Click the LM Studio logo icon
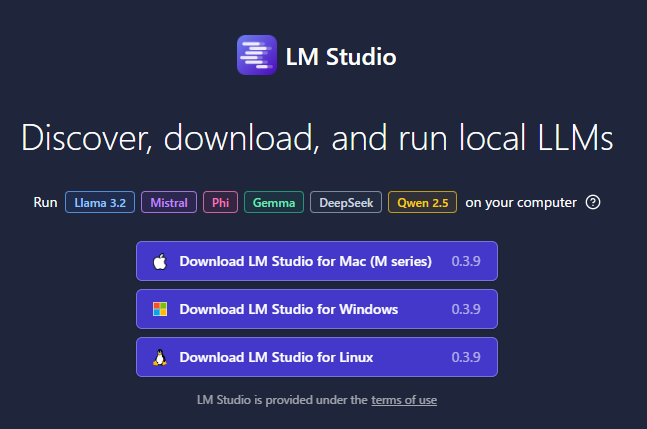Screen dimensions: 647x429 [257, 55]
